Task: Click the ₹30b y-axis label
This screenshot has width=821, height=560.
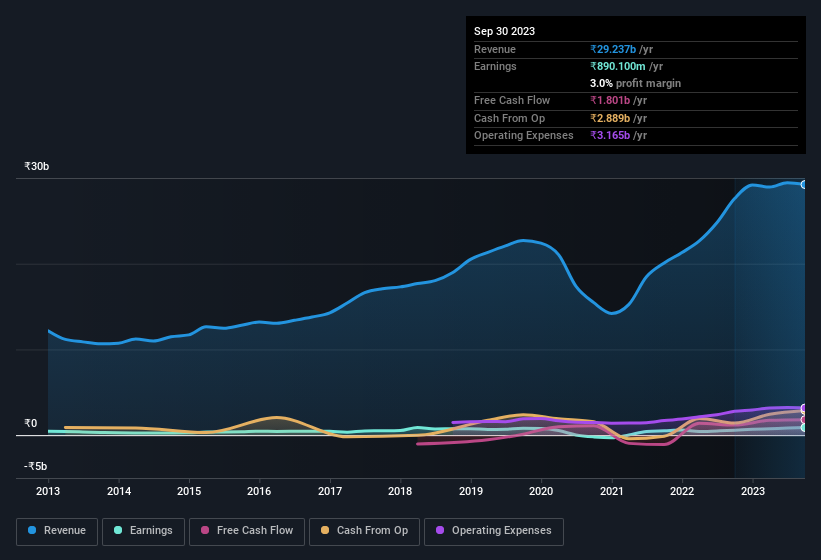Action: click(x=37, y=166)
